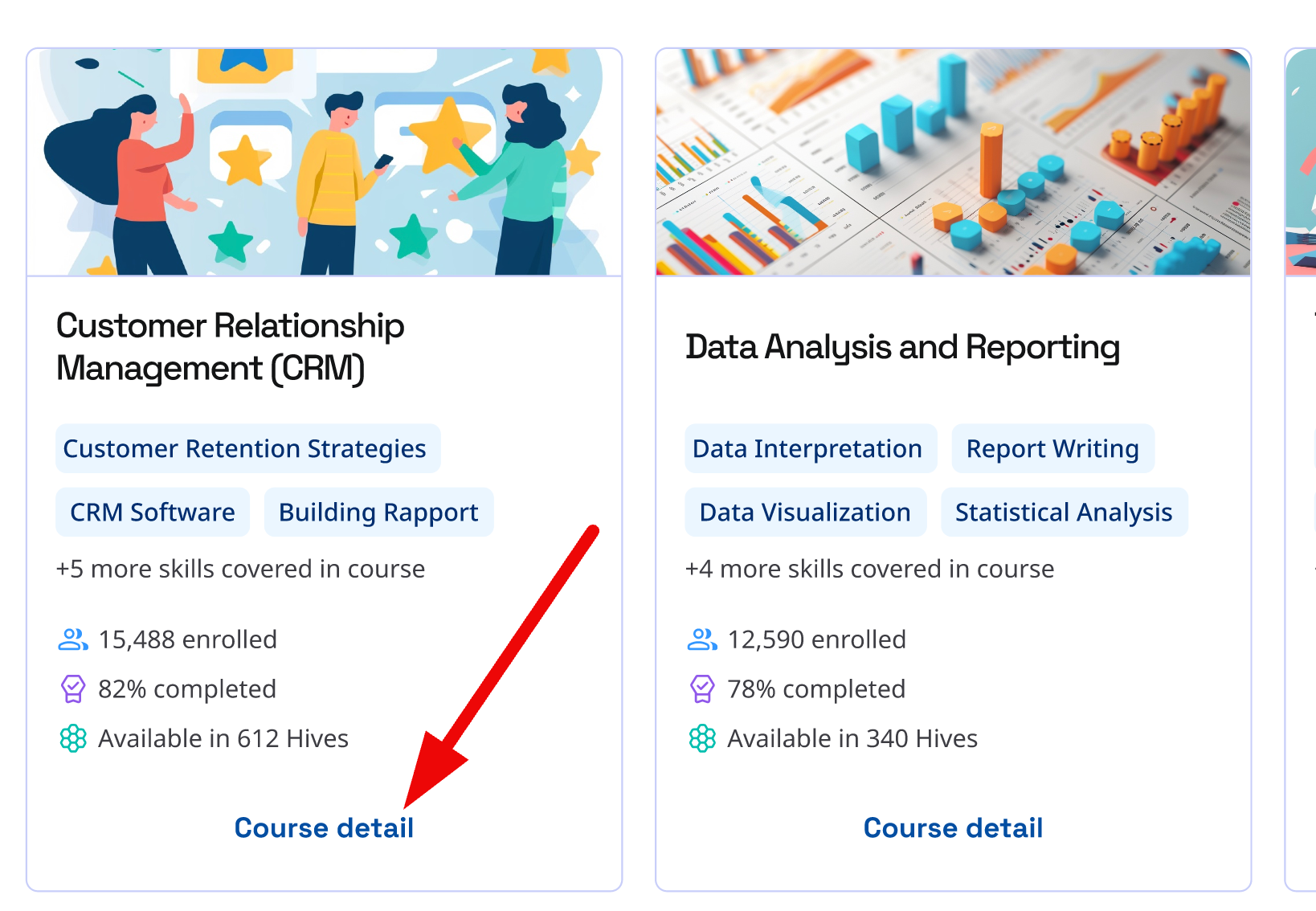Select the Customer Retention Strategies skill tag

[x=245, y=448]
